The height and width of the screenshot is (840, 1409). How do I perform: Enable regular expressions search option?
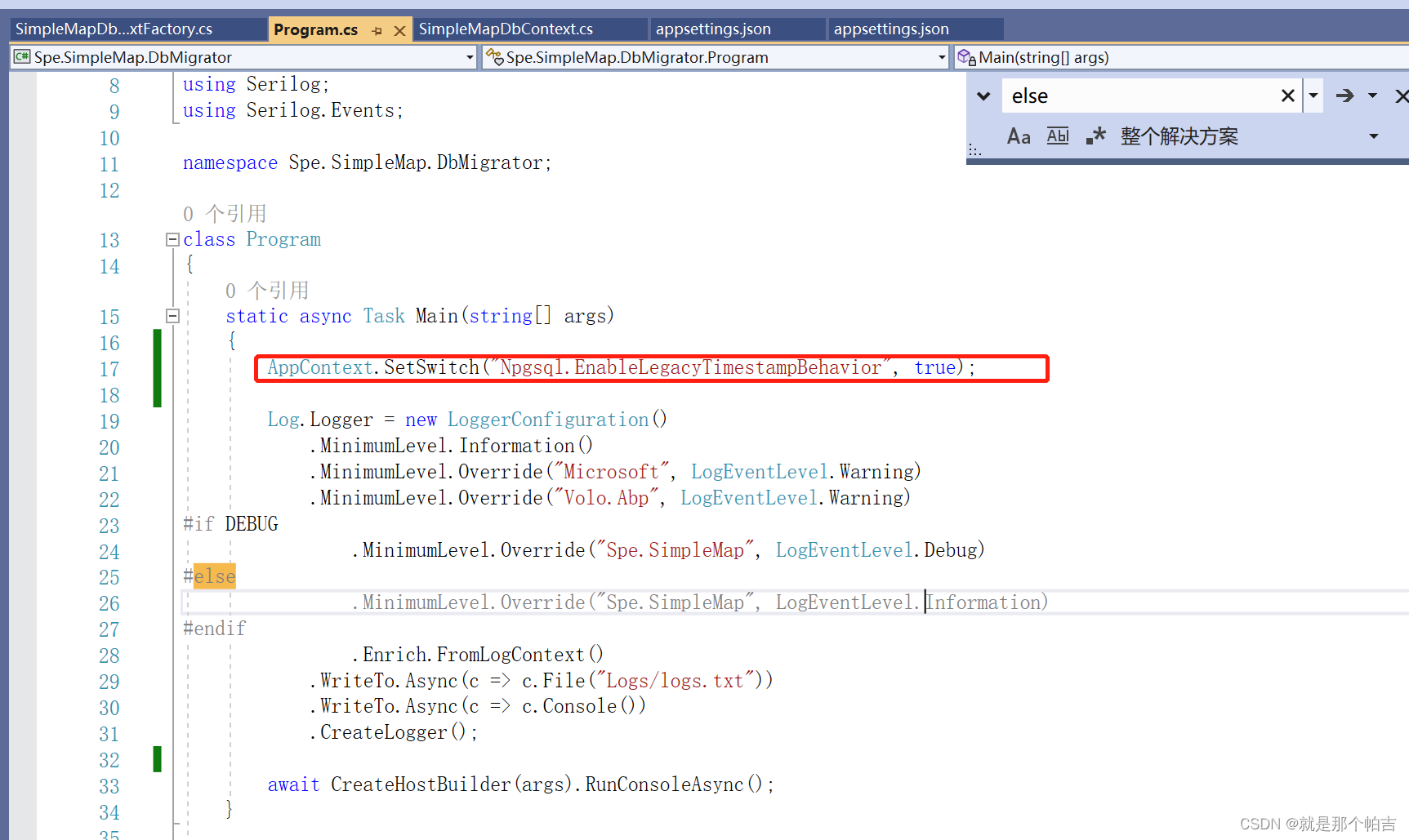click(1095, 136)
